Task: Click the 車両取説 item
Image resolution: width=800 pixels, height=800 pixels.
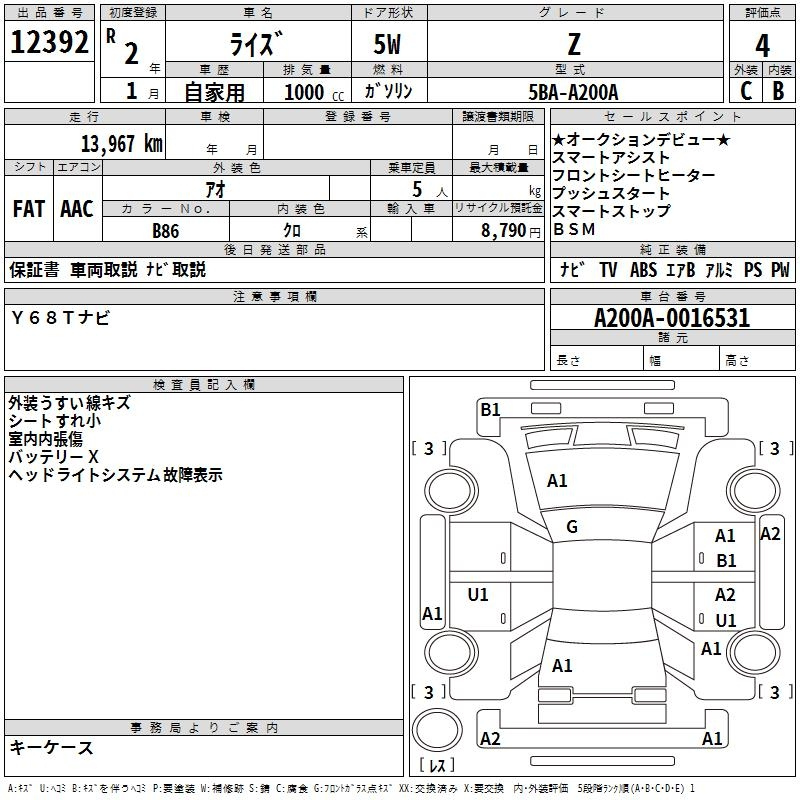Action: tap(104, 269)
